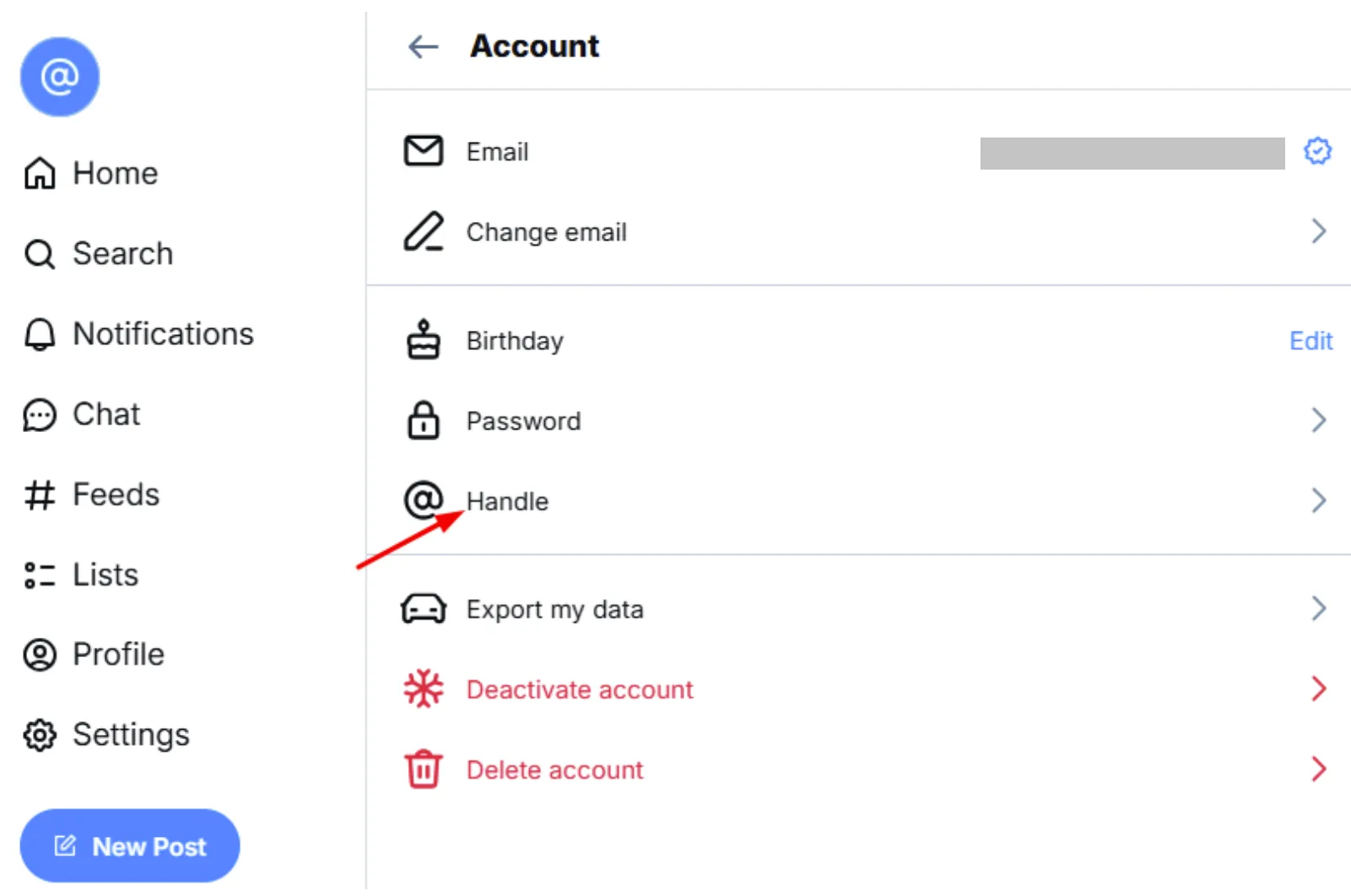Go back using the arrow icon
Screen dimensions: 1351x896
click(x=422, y=46)
